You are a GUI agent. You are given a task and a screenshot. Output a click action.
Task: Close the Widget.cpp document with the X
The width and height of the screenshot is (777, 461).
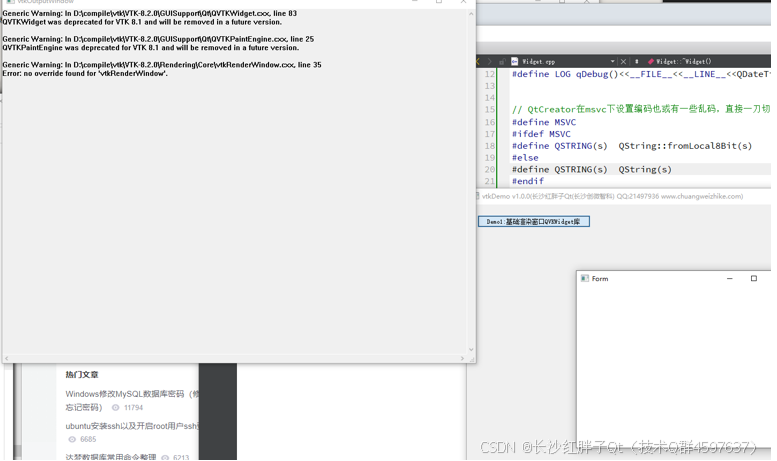pos(623,61)
